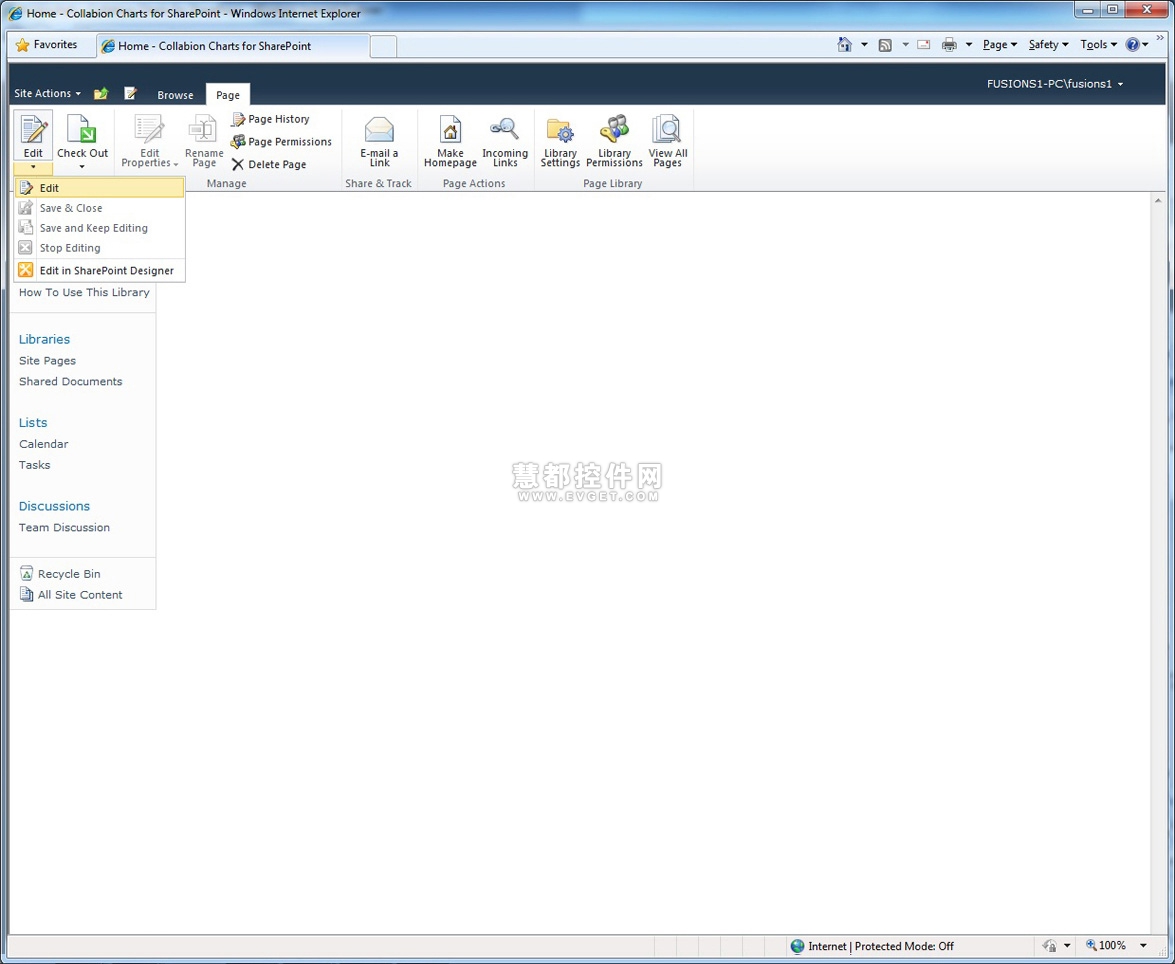Select the browser tab titled Home - Collabion Charts
Image resolution: width=1175 pixels, height=964 pixels.
tap(233, 46)
